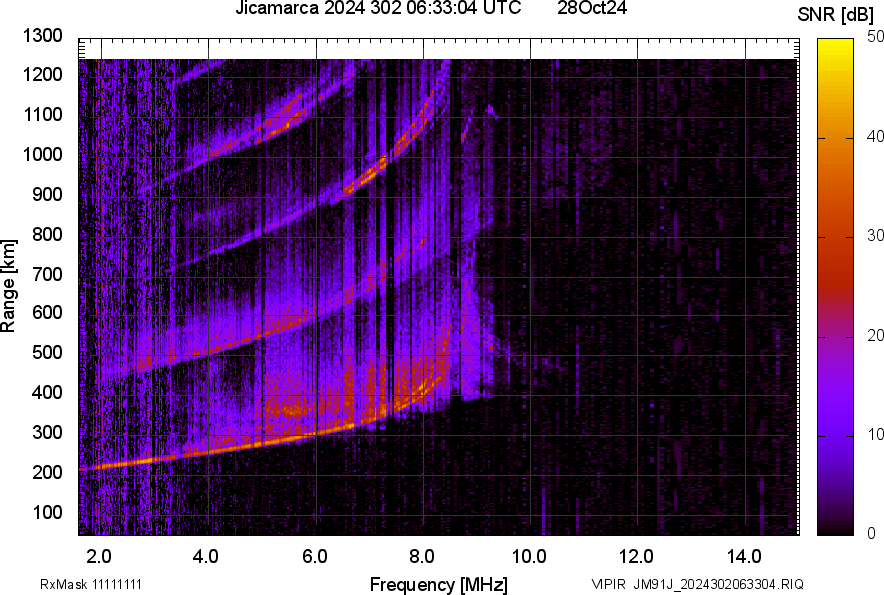Viewport: 884px width, 595px height.
Task: Click the SNR color scale bar
Action: 836,287
